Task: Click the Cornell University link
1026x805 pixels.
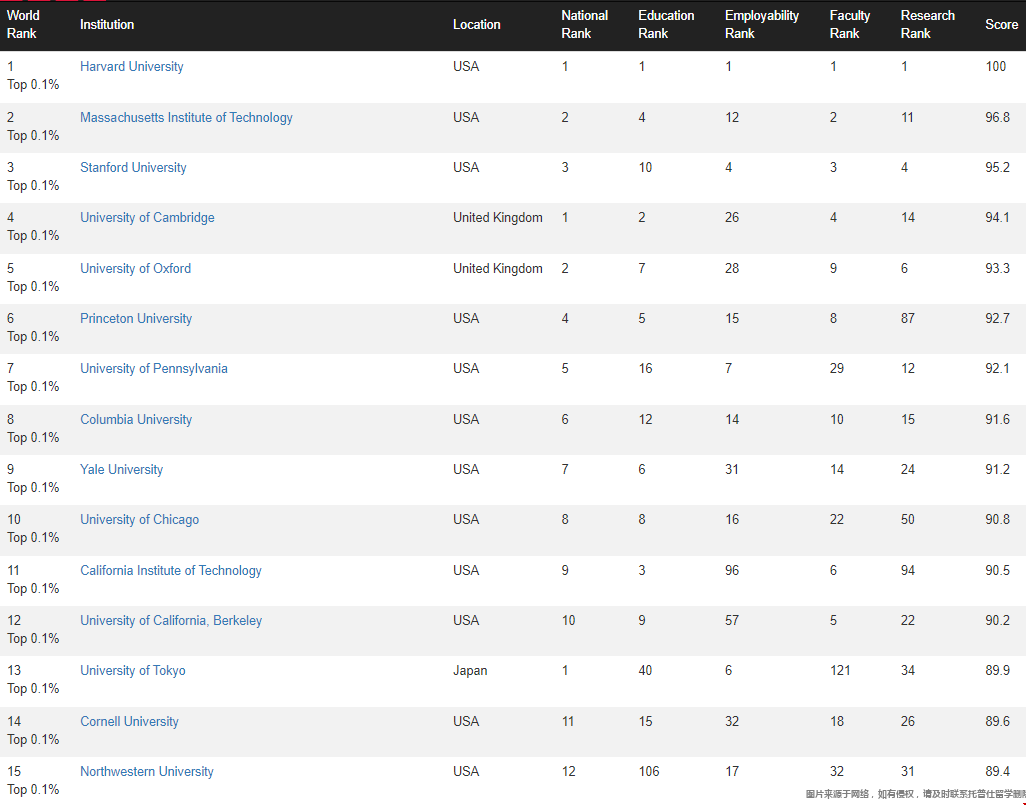Action: point(129,722)
